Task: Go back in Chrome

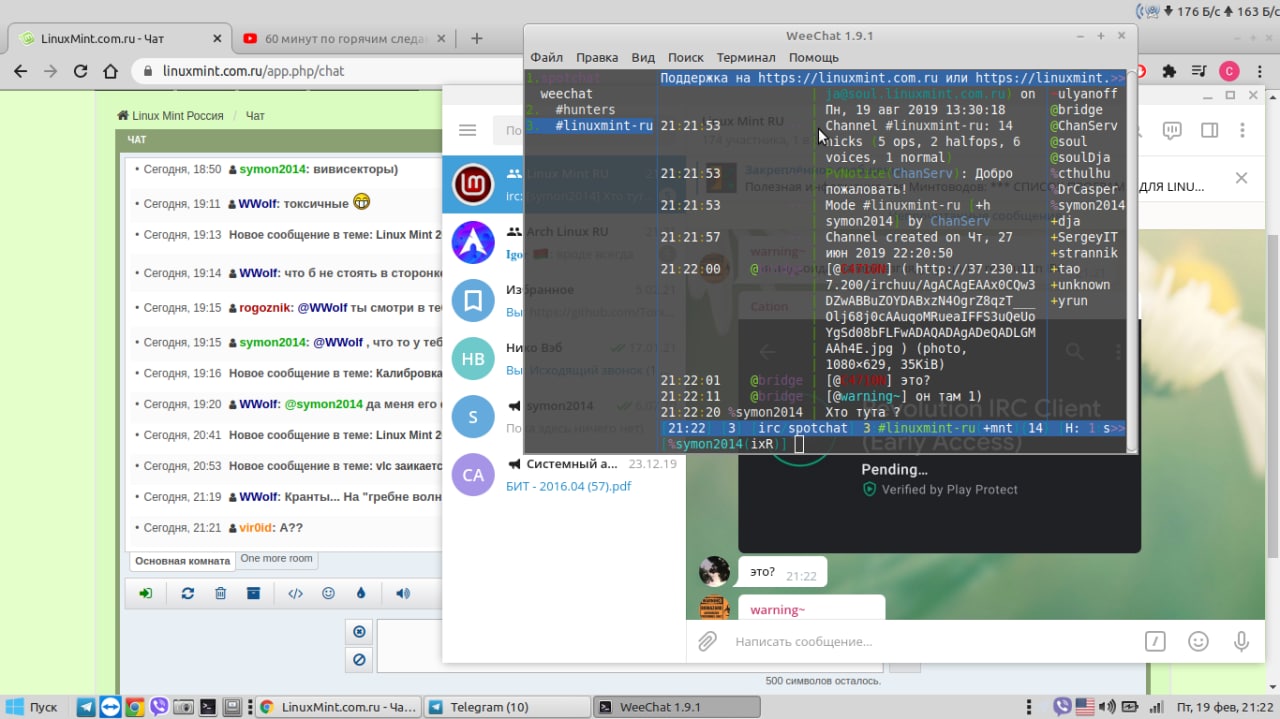Action: coord(20,71)
